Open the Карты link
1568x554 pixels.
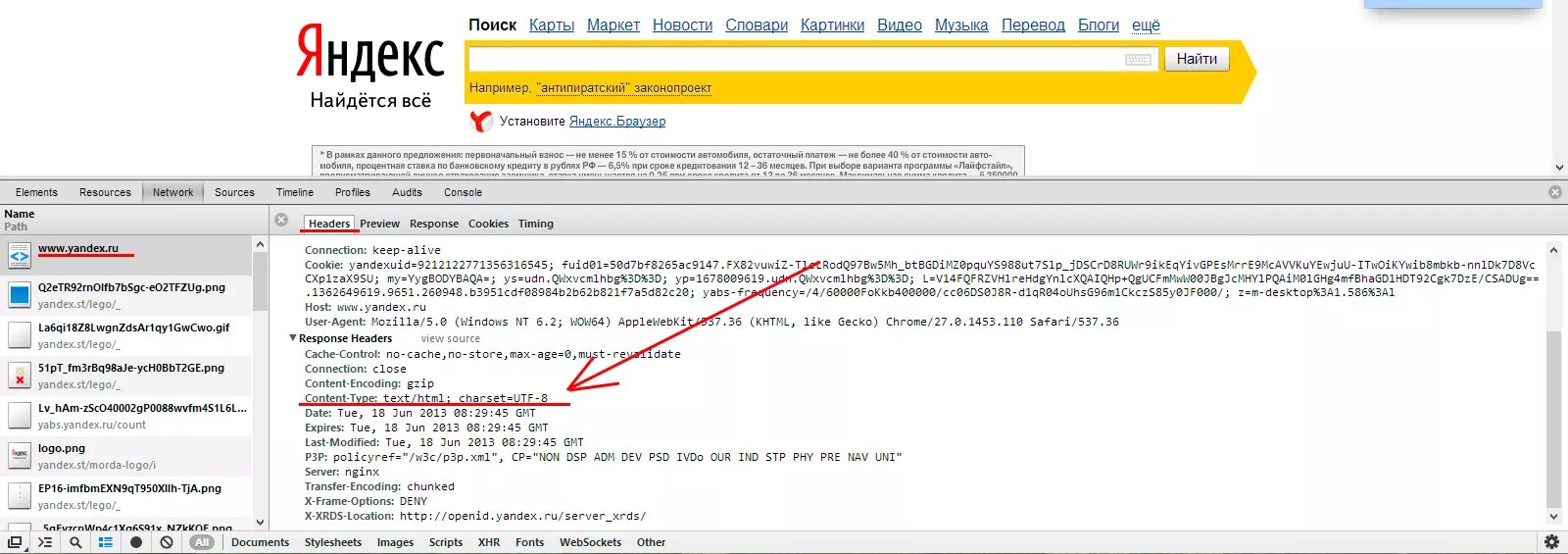pyautogui.click(x=552, y=25)
